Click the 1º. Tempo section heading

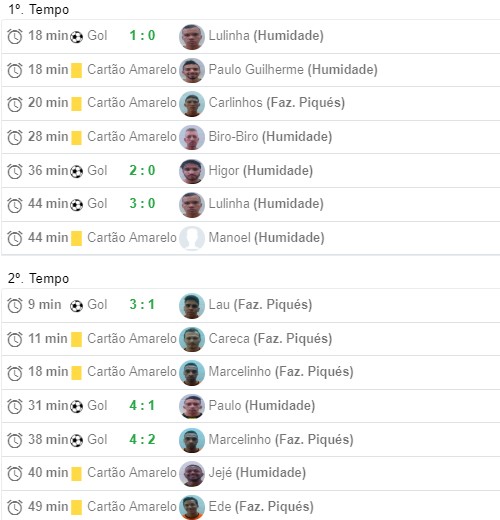point(39,9)
